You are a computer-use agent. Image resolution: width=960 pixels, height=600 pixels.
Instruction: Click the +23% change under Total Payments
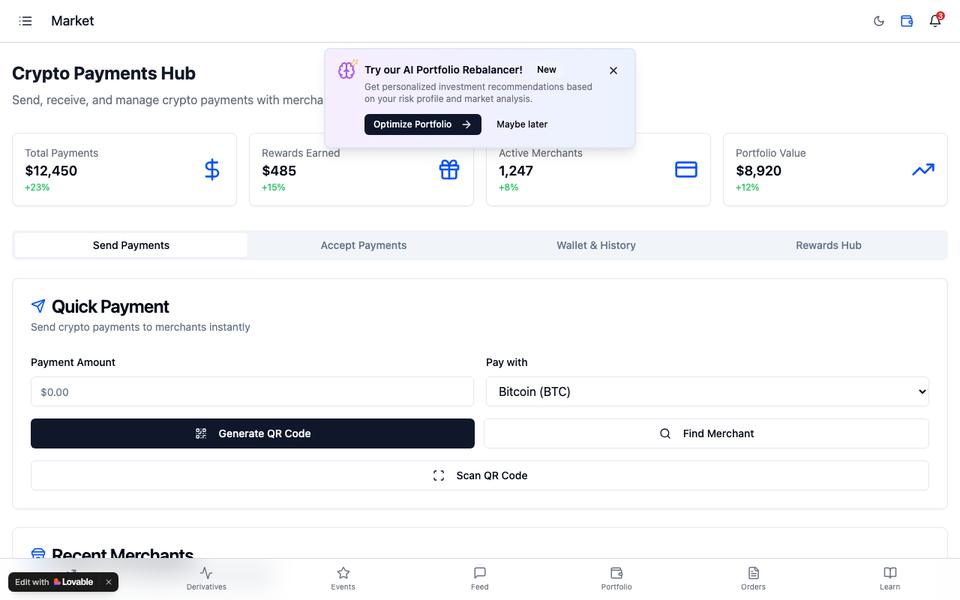pos(37,187)
